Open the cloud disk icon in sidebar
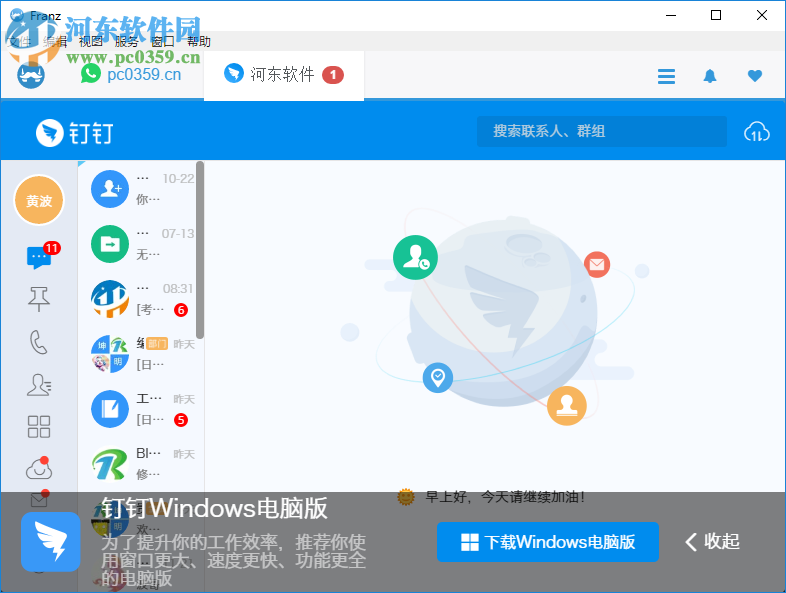This screenshot has height=593, width=786. tap(39, 468)
